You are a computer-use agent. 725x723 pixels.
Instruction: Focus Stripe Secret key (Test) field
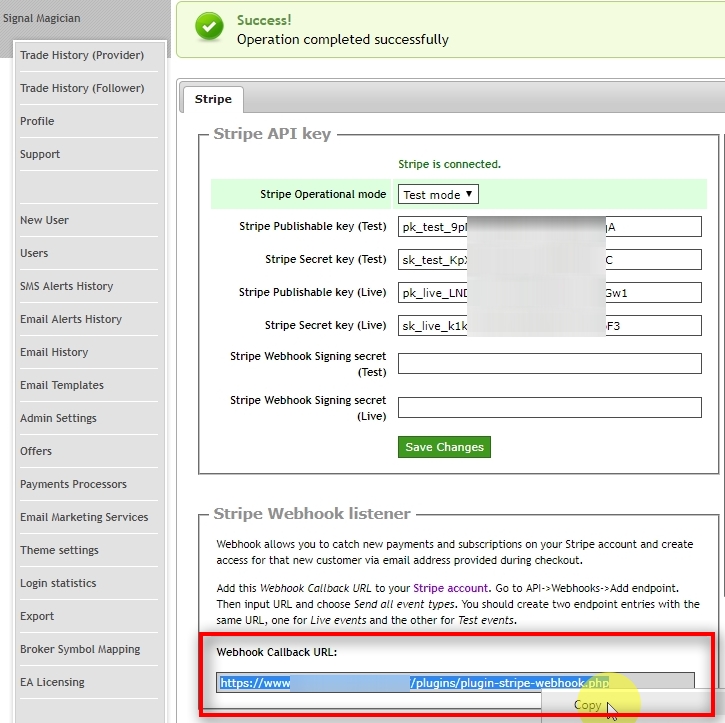[x=549, y=260]
